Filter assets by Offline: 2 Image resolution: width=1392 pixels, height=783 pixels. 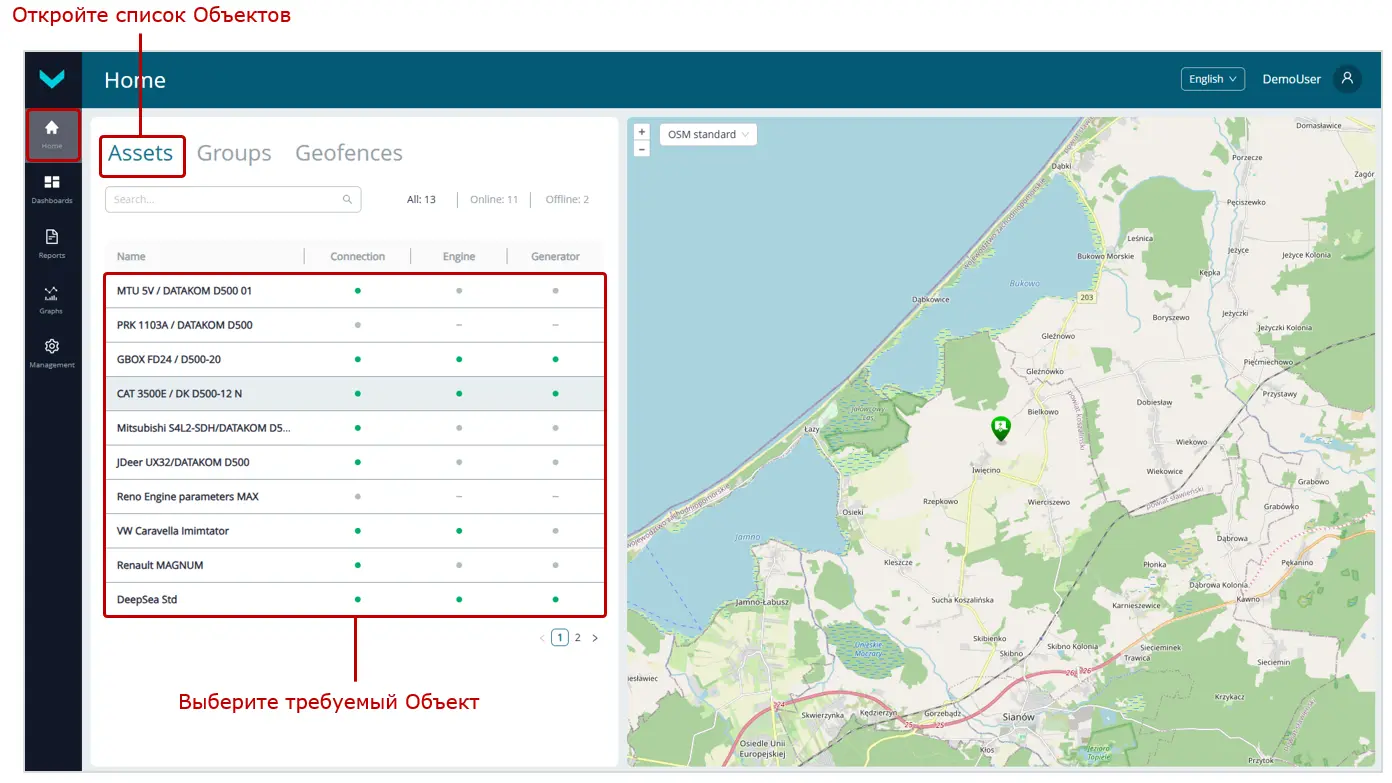coord(567,200)
